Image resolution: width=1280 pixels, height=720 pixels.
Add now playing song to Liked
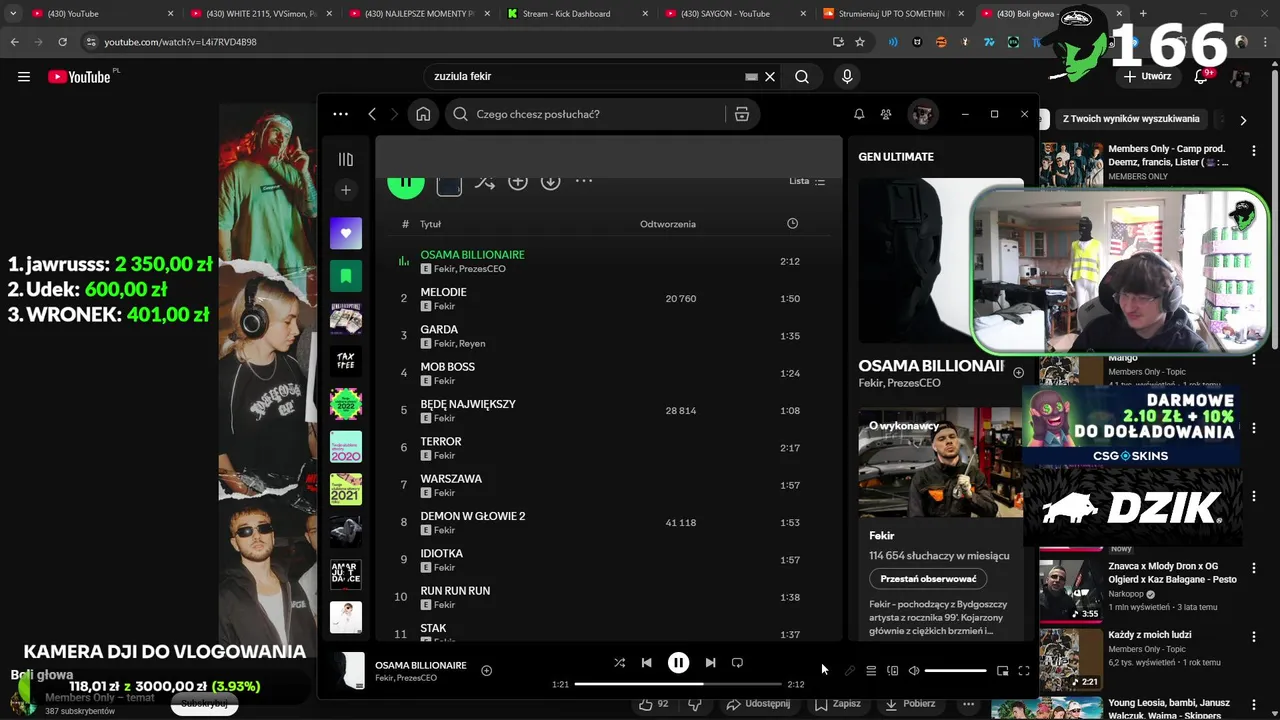(486, 671)
